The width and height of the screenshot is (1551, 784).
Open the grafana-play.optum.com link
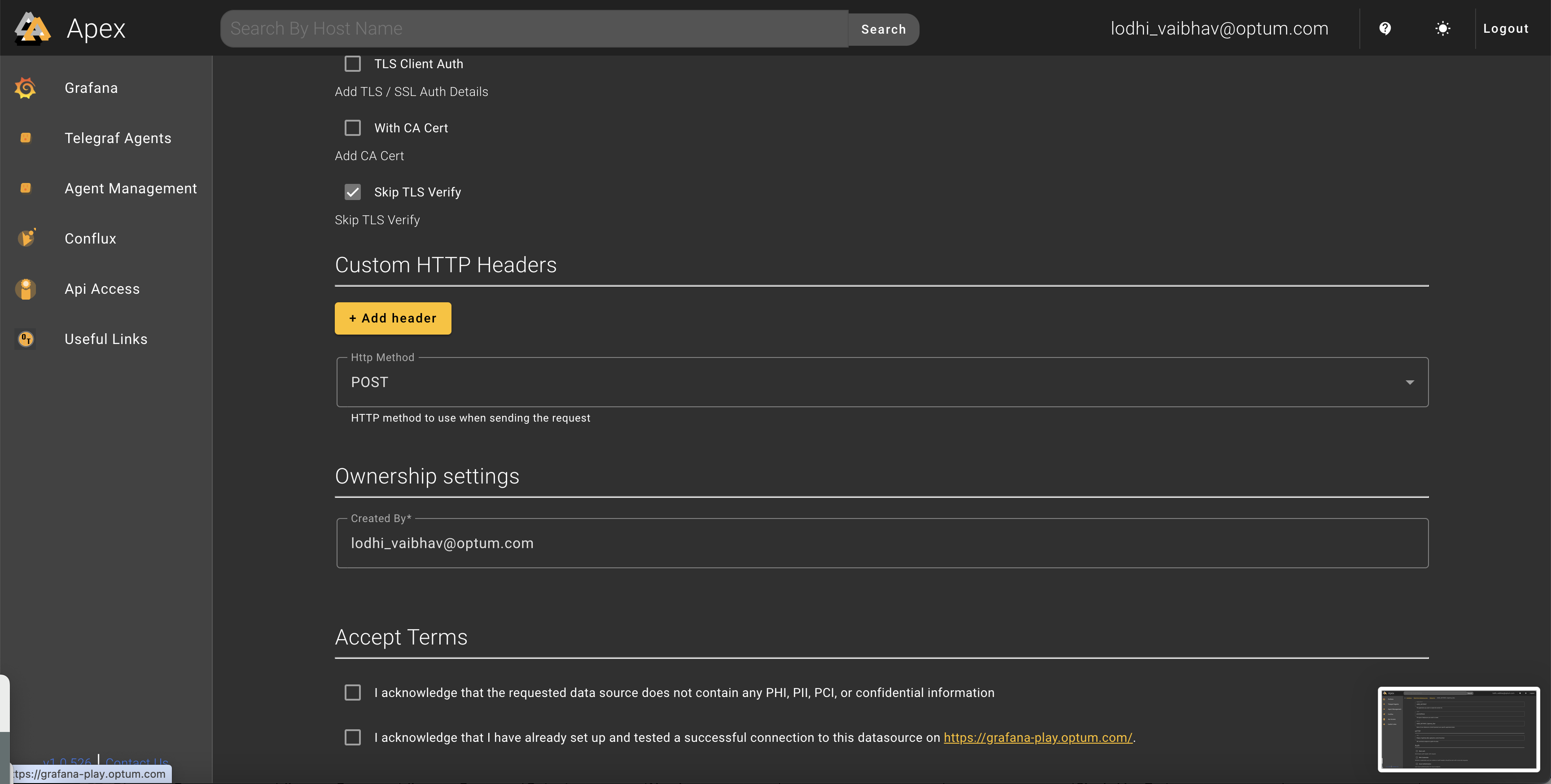[1038, 738]
